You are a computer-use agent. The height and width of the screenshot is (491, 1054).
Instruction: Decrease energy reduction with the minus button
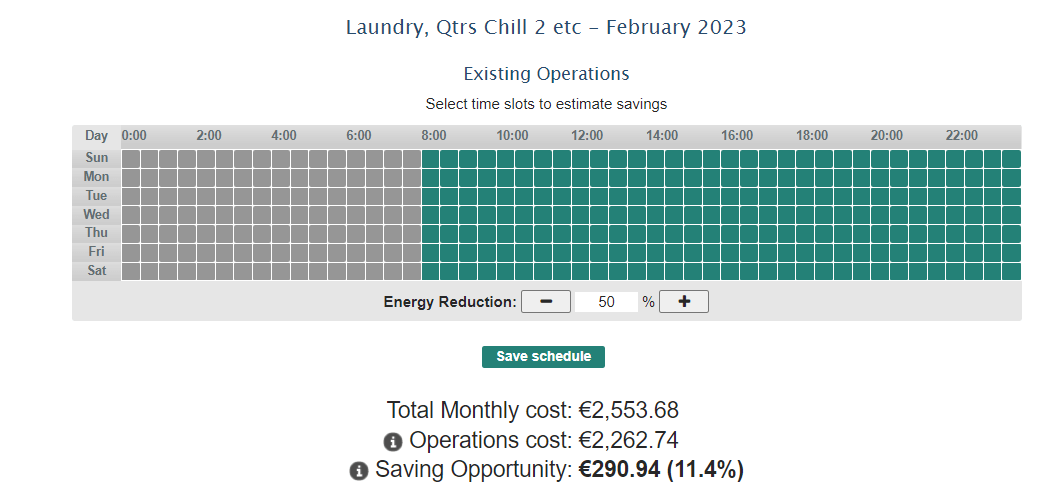click(546, 302)
